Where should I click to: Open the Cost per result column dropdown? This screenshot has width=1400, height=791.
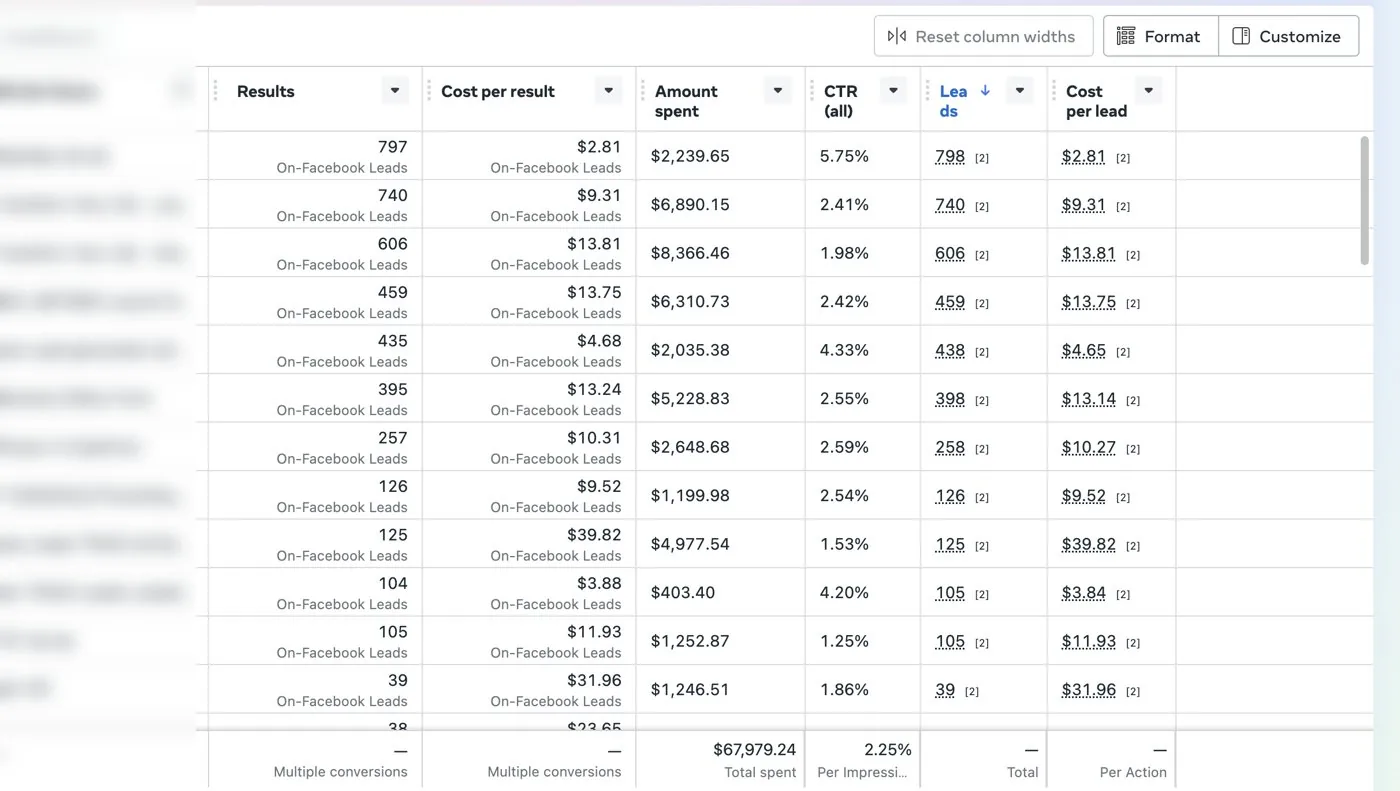pos(608,91)
